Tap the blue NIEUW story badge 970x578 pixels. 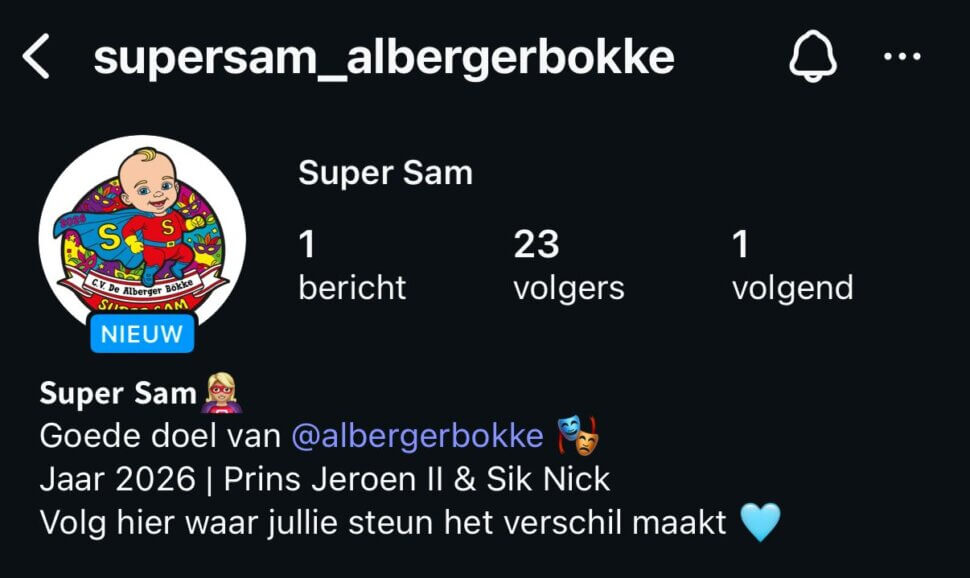coord(142,334)
